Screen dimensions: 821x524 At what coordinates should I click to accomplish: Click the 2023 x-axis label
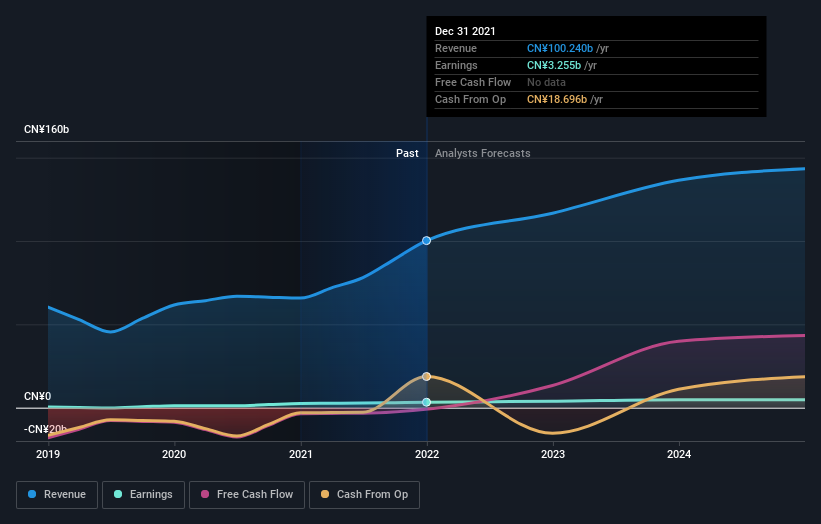(553, 454)
